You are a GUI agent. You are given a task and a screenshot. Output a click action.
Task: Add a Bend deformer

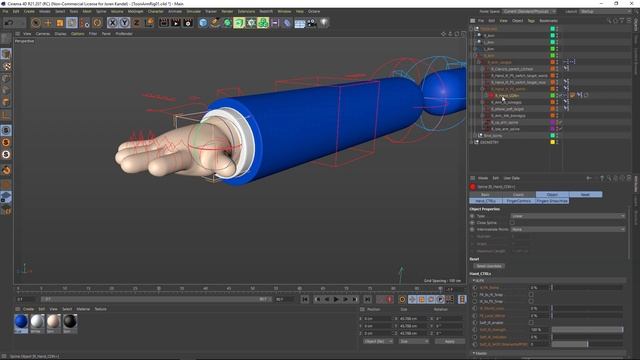coord(287,23)
